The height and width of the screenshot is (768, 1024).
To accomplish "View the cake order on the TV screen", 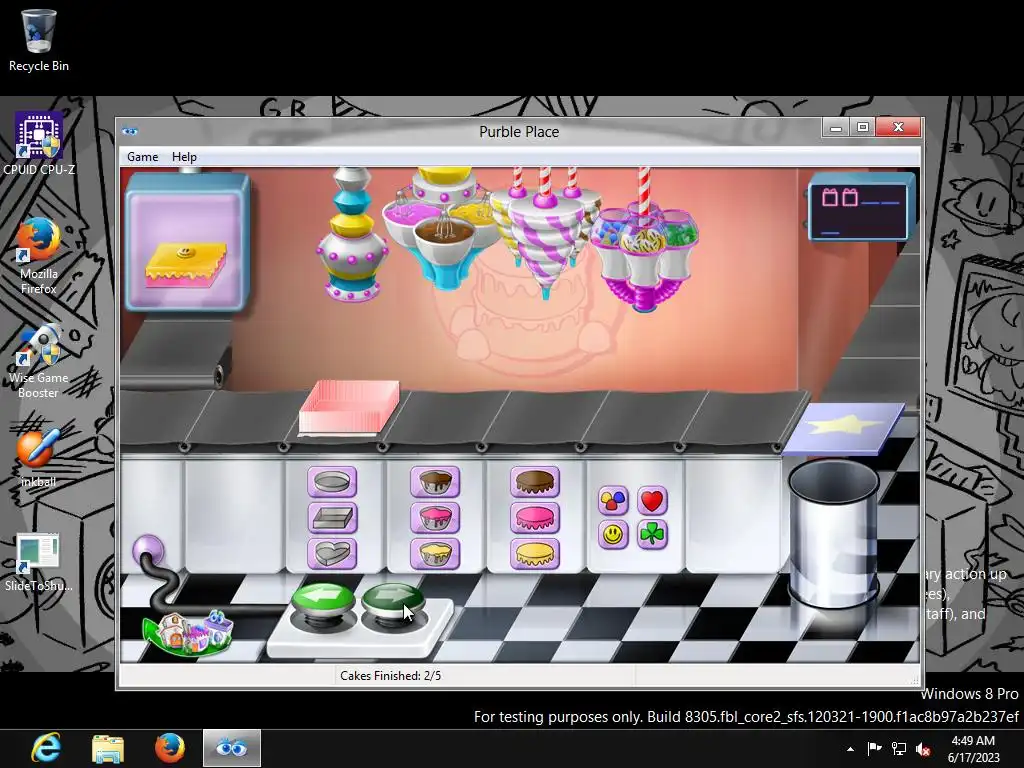I will [187, 243].
